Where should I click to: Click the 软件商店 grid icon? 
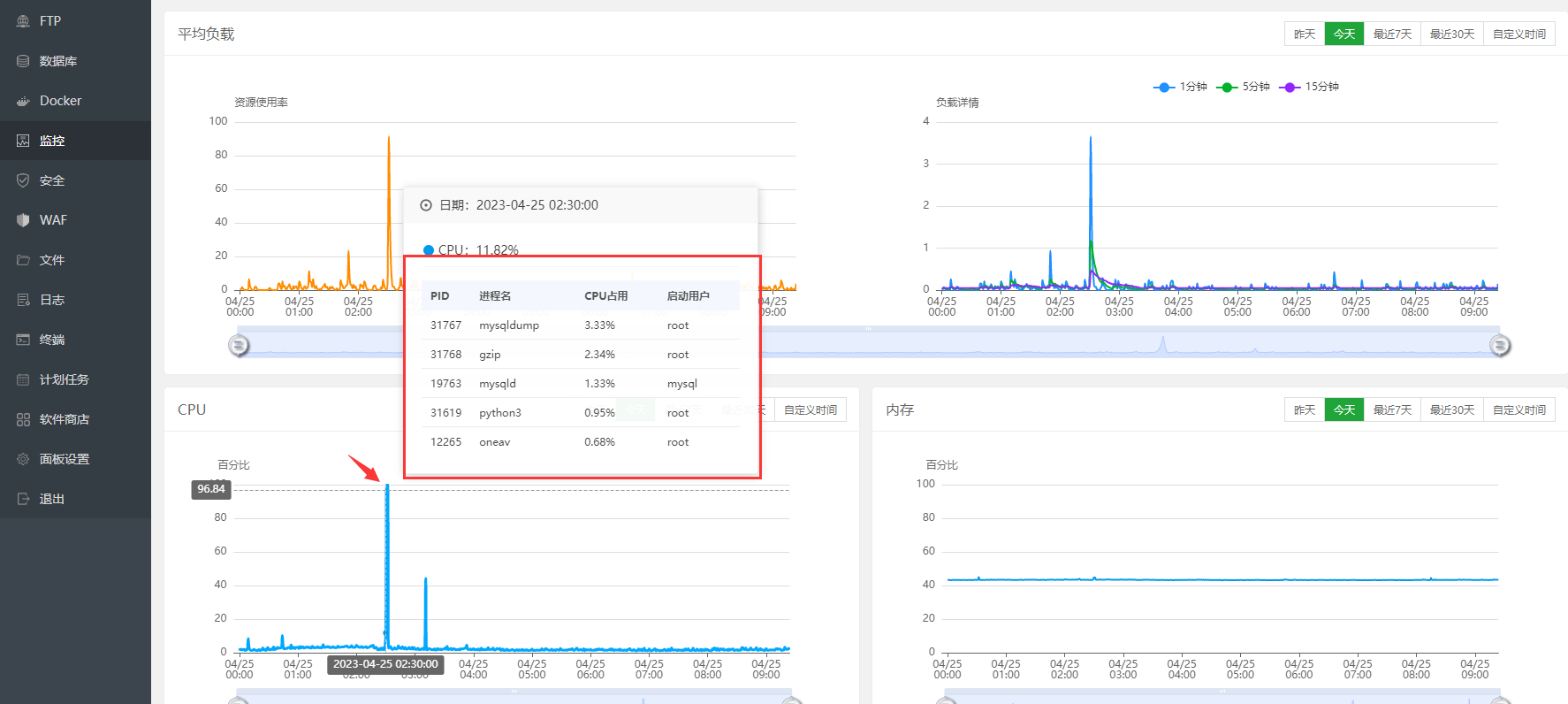coord(23,419)
